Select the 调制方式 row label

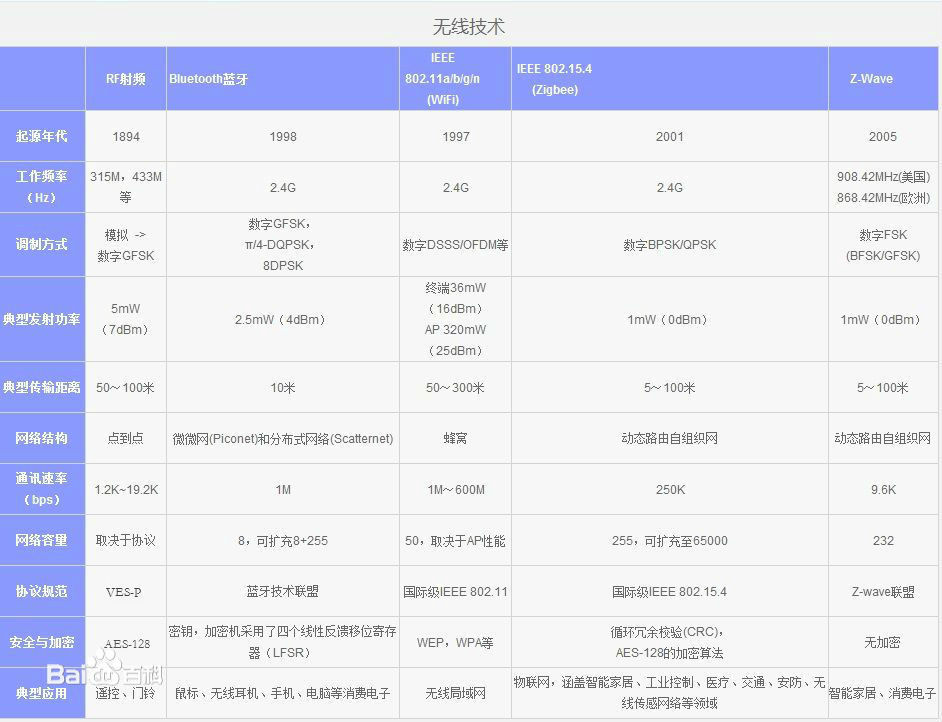tap(43, 243)
